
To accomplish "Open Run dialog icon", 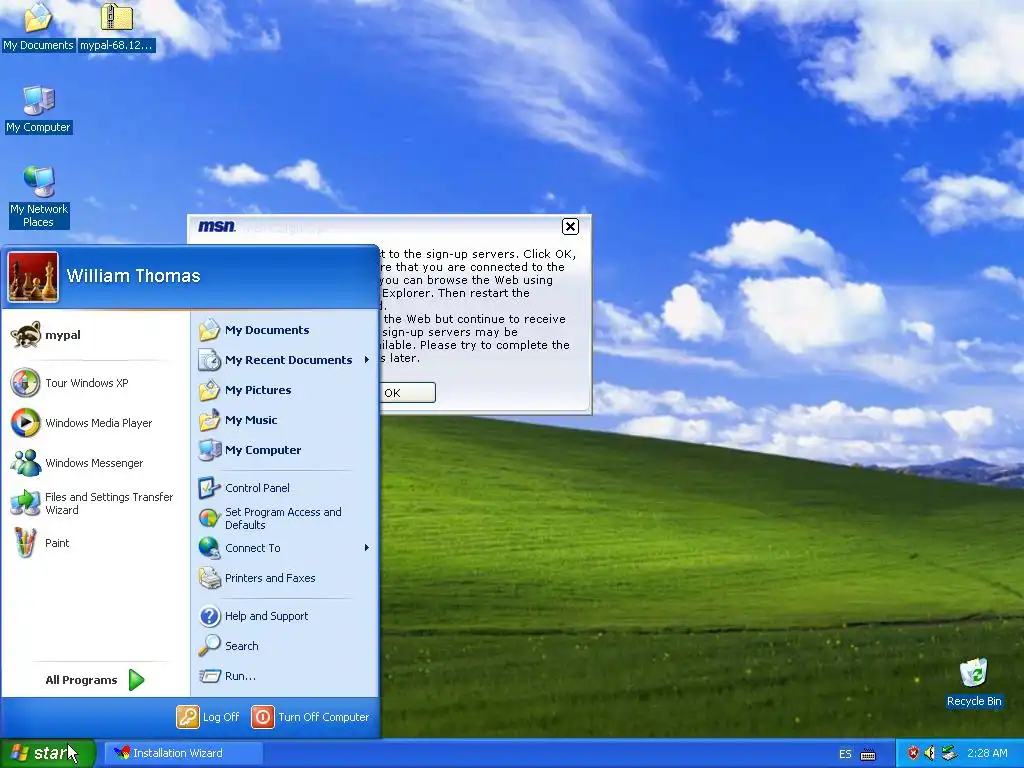I will coord(210,676).
